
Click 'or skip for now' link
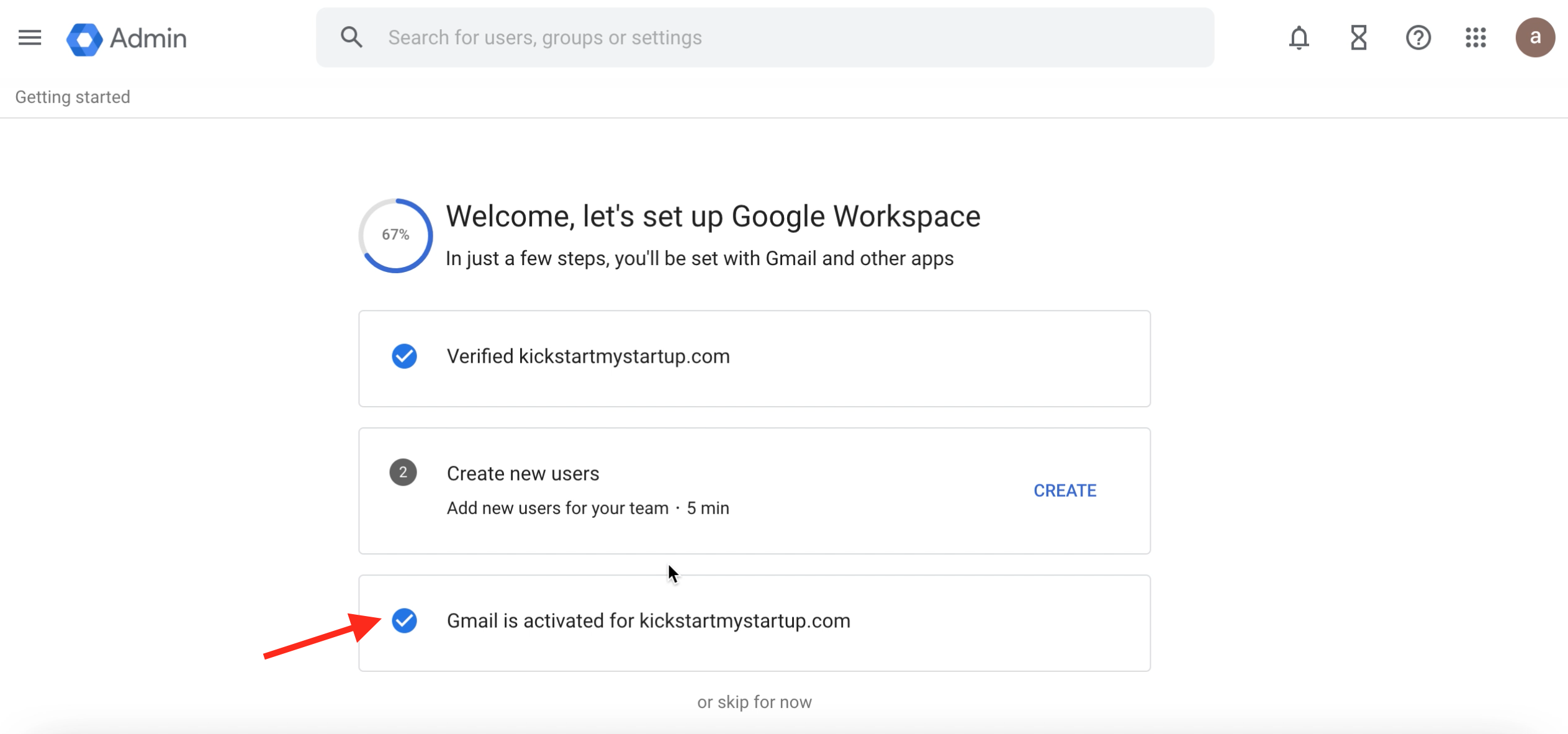click(754, 702)
